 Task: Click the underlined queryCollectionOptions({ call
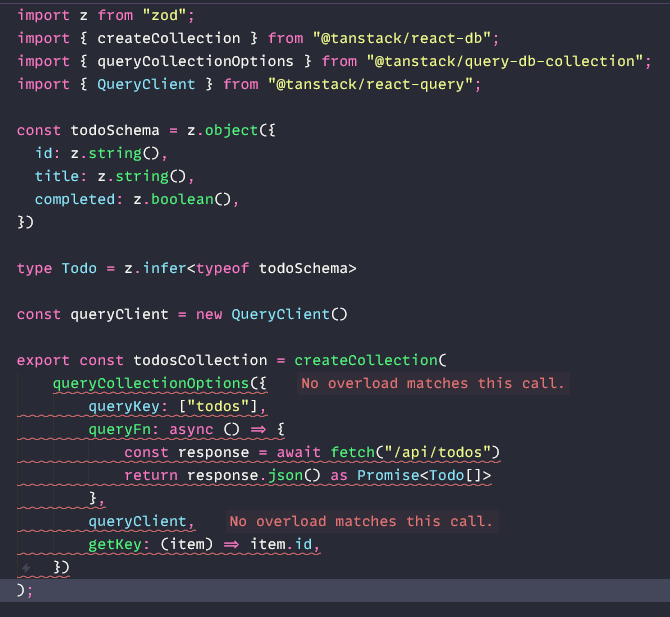point(160,384)
